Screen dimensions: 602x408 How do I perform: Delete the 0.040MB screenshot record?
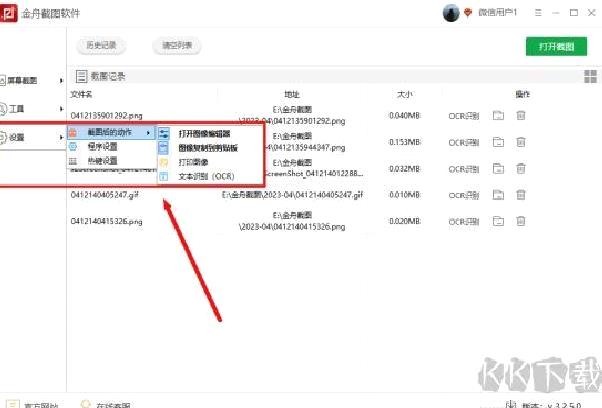point(521,115)
